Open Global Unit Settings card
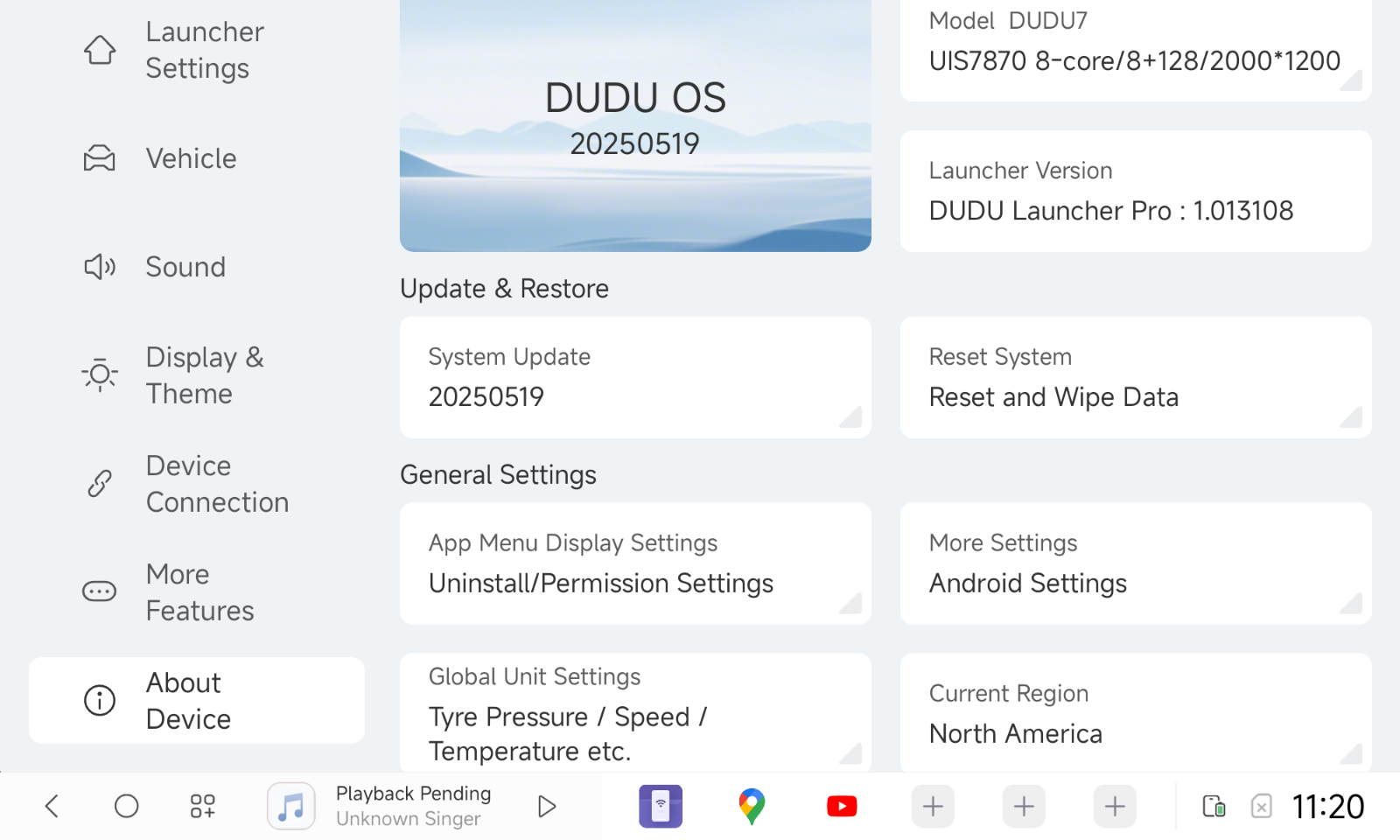Image resolution: width=1400 pixels, height=840 pixels. tap(635, 713)
